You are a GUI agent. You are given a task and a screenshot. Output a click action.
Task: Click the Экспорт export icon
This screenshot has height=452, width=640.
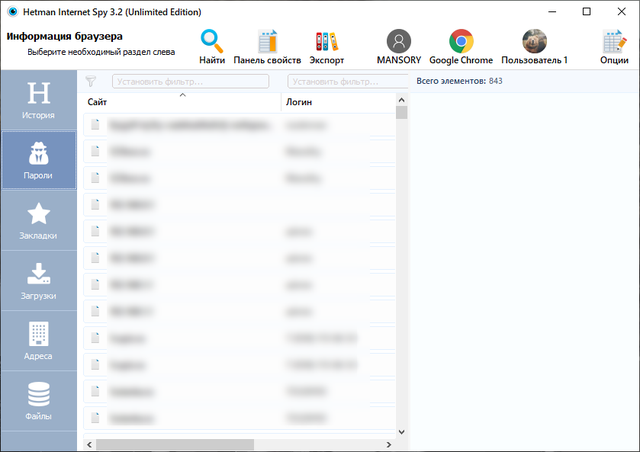[327, 41]
